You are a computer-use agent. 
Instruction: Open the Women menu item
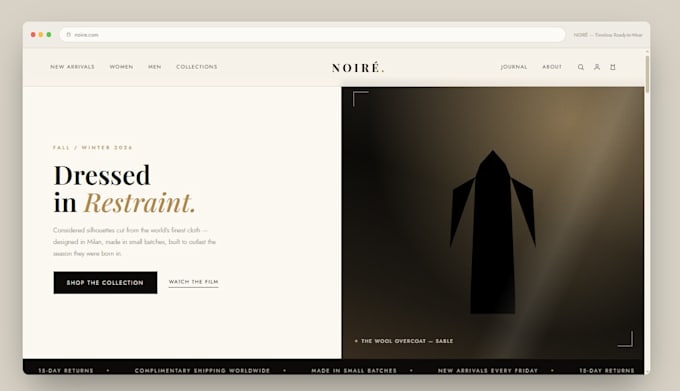pyautogui.click(x=121, y=67)
